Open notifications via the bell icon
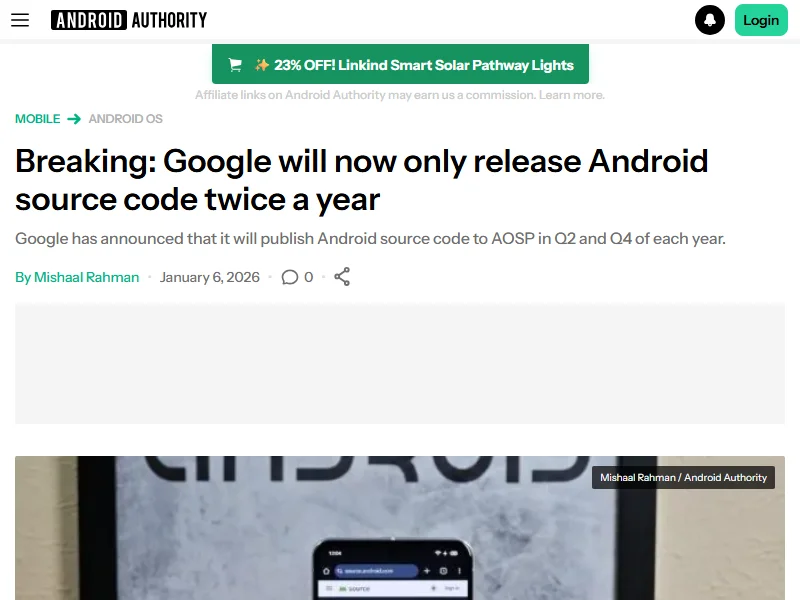 click(710, 20)
